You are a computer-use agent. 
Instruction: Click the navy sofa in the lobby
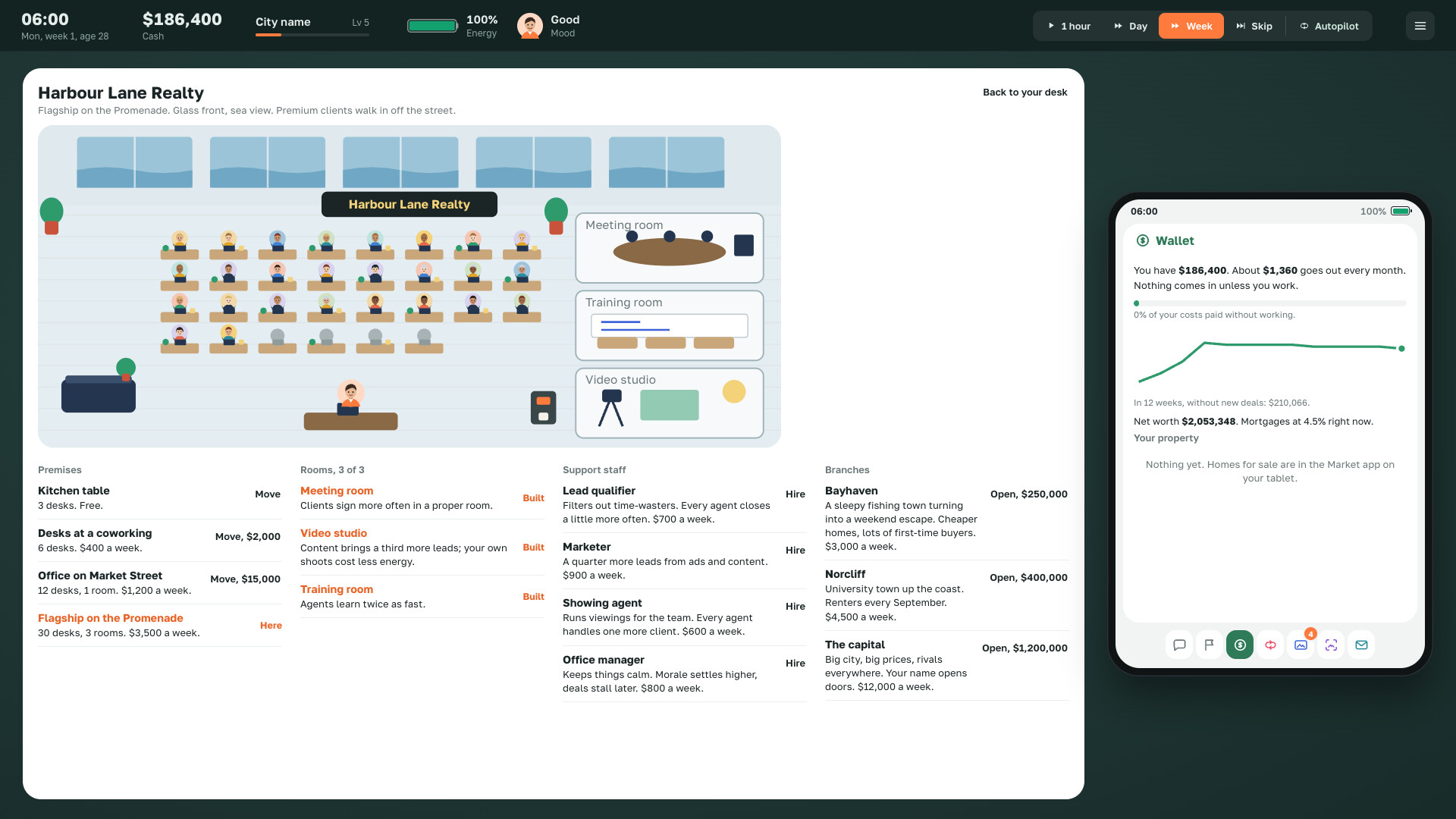pos(99,394)
